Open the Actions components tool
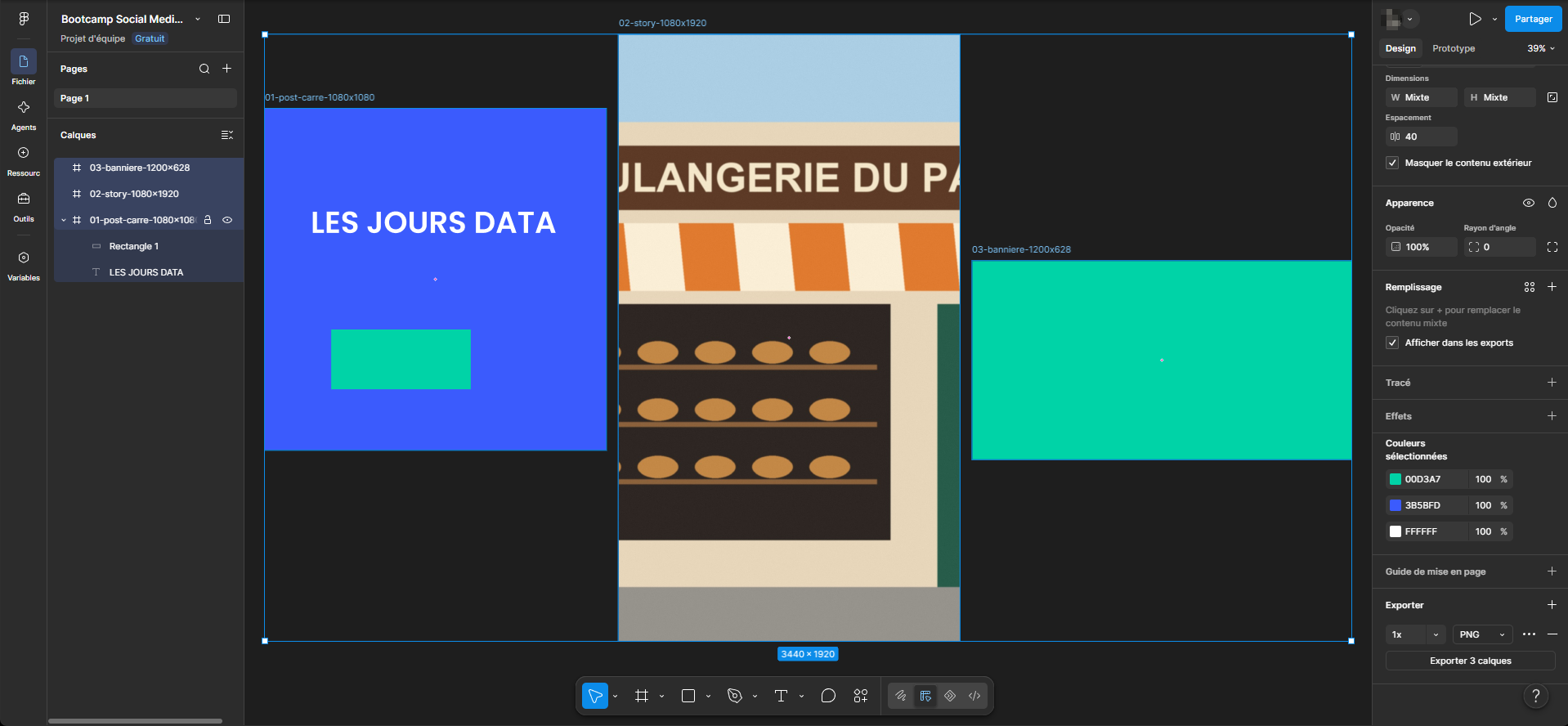 861,696
